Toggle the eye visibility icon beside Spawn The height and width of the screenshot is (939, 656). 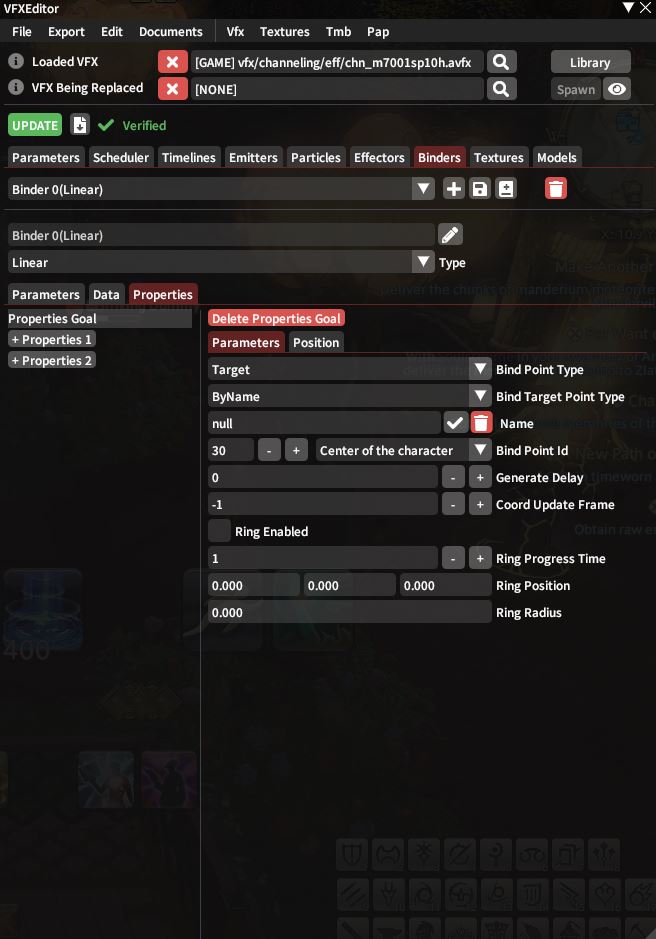[x=616, y=89]
